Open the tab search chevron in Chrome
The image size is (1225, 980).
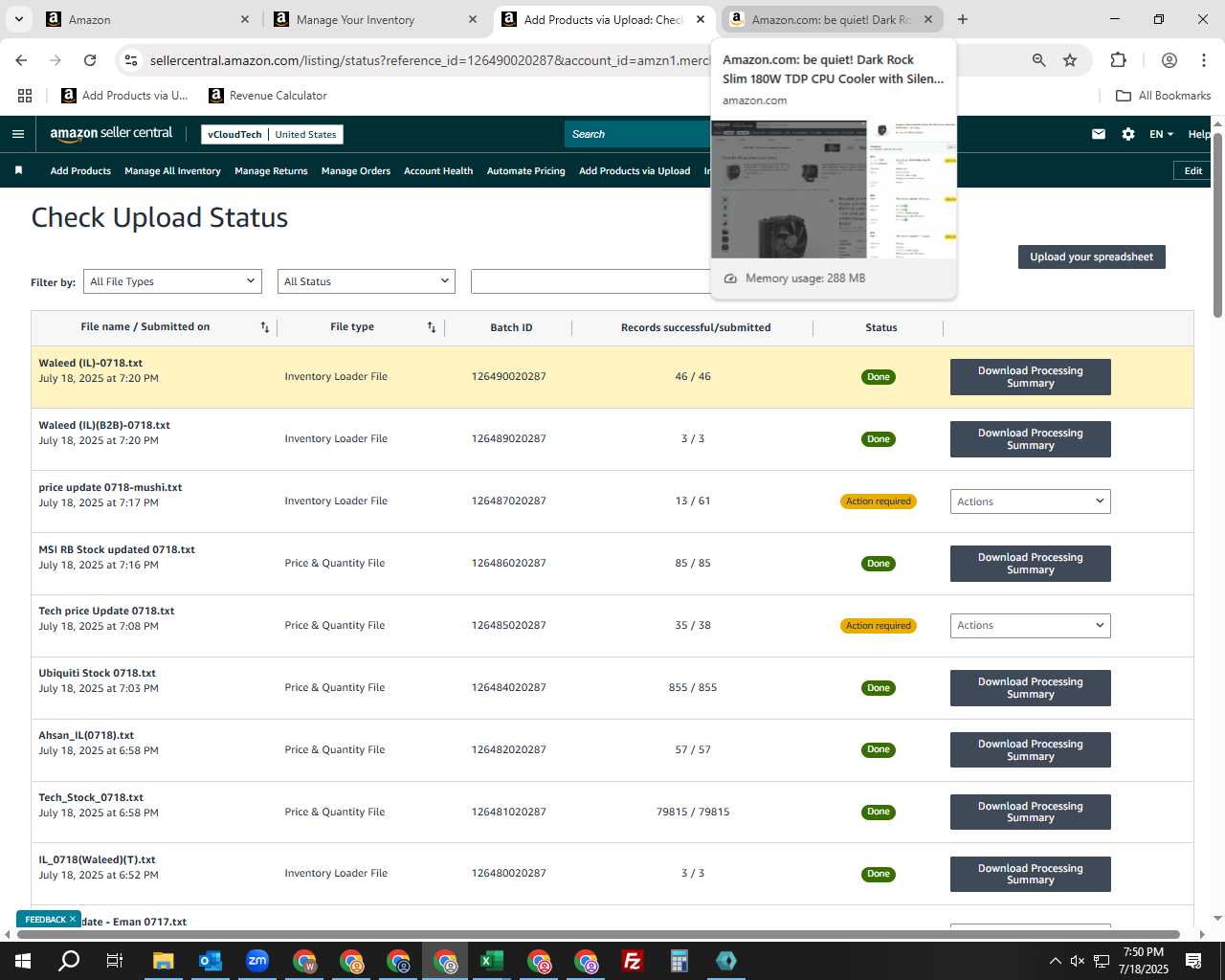(18, 19)
